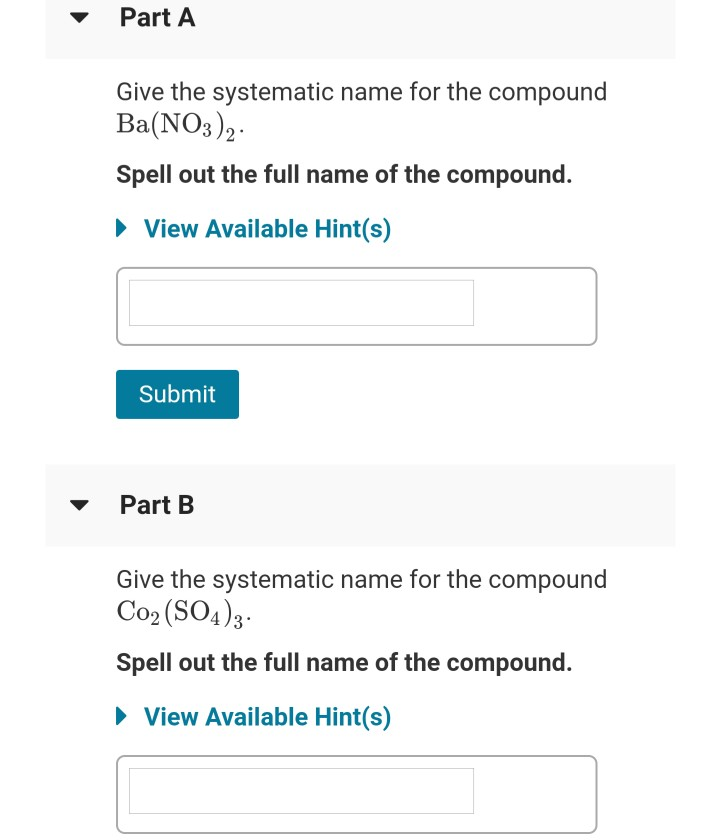Select the Part B heading
The height and width of the screenshot is (840, 720).
coord(156,505)
